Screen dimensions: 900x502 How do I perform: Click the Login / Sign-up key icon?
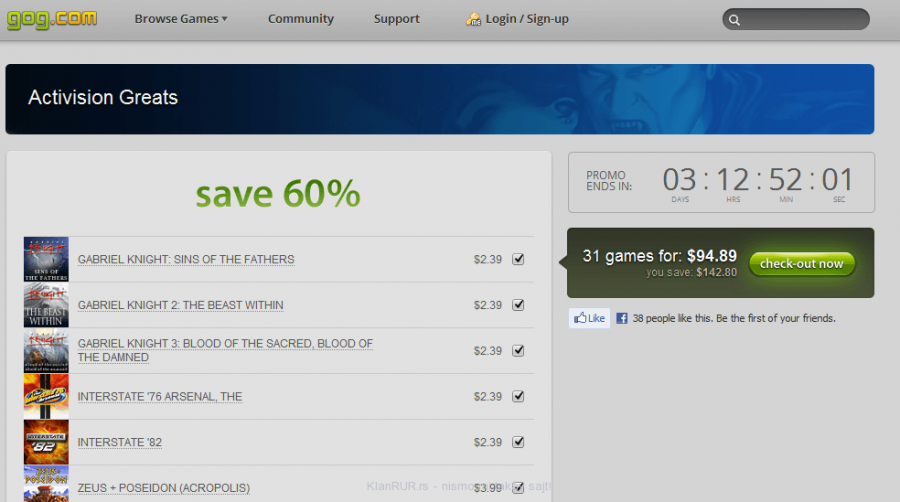point(474,19)
